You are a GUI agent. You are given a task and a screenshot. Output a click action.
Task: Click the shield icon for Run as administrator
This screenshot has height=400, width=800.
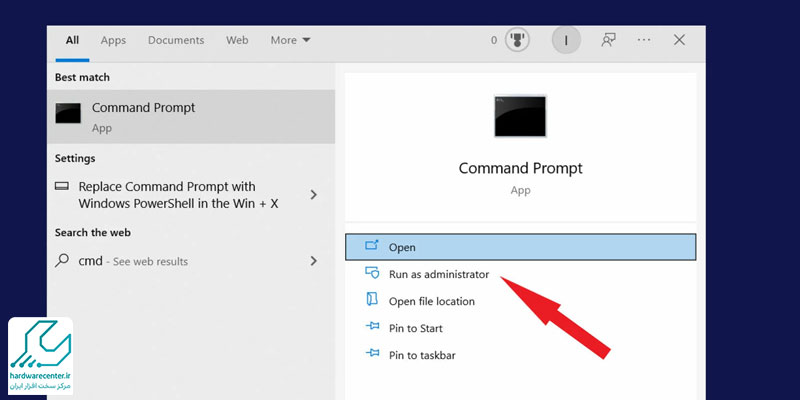click(x=372, y=273)
